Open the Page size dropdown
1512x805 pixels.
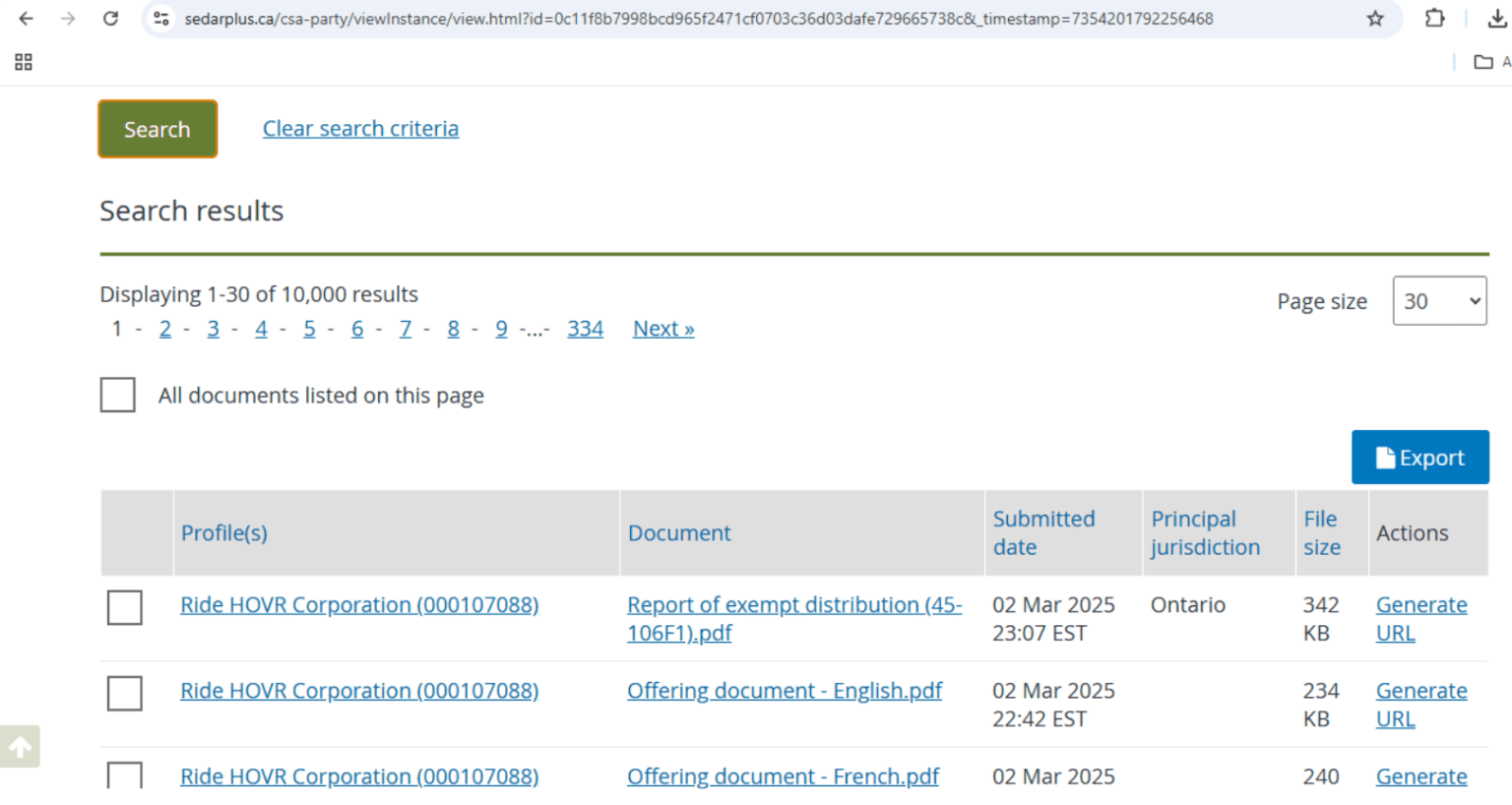(1439, 301)
